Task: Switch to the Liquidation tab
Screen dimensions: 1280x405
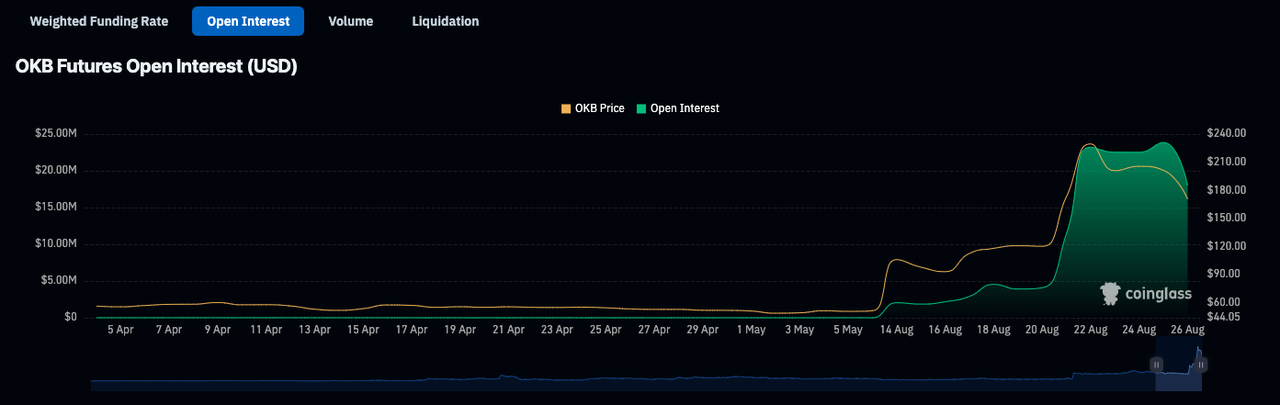Action: point(445,21)
